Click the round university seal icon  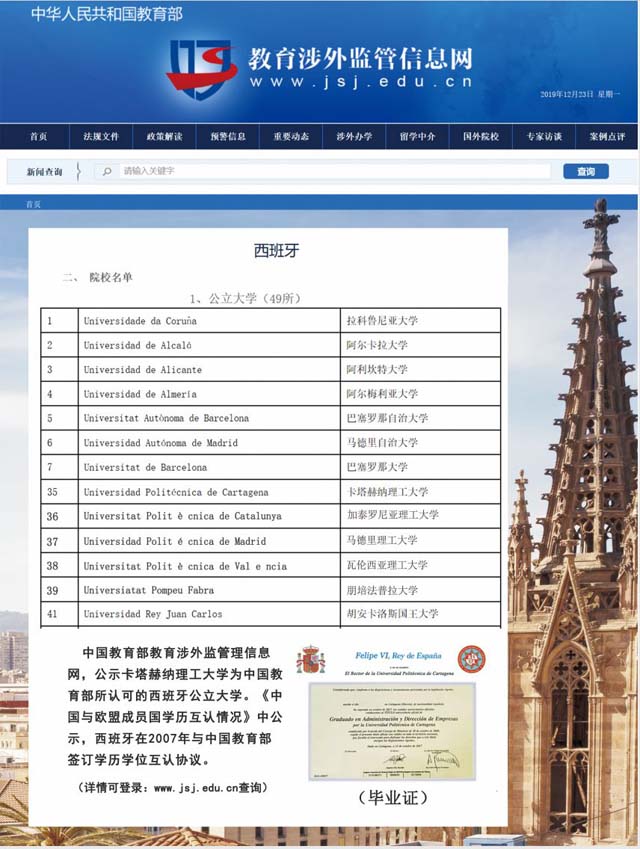click(472, 659)
